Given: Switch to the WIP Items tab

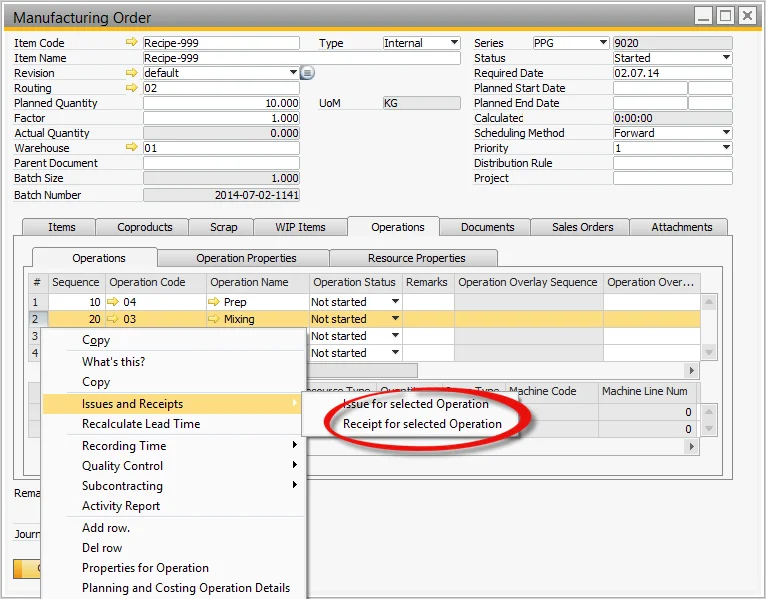Looking at the screenshot, I should tap(300, 227).
